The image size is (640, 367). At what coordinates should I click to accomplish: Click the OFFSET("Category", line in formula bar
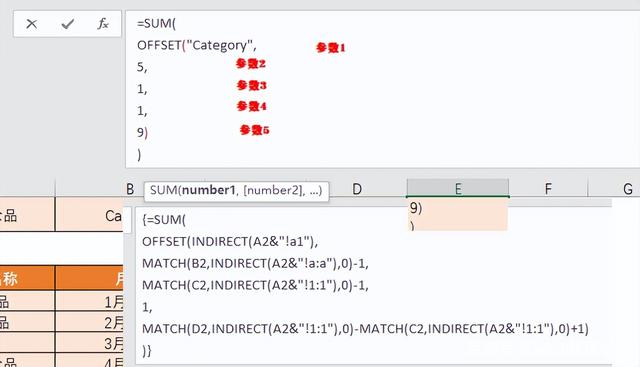pyautogui.click(x=197, y=45)
